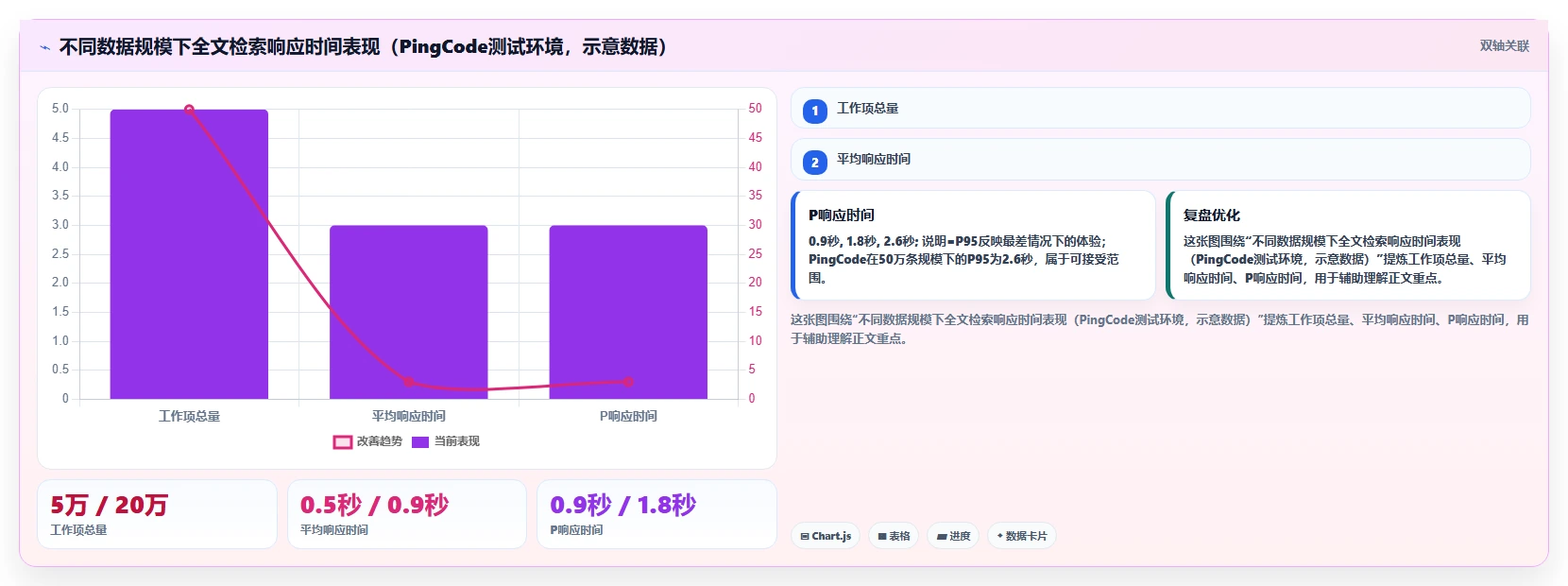Toggle the 改善趋势 legend swatch
This screenshot has width=1568, height=586.
pos(342,441)
